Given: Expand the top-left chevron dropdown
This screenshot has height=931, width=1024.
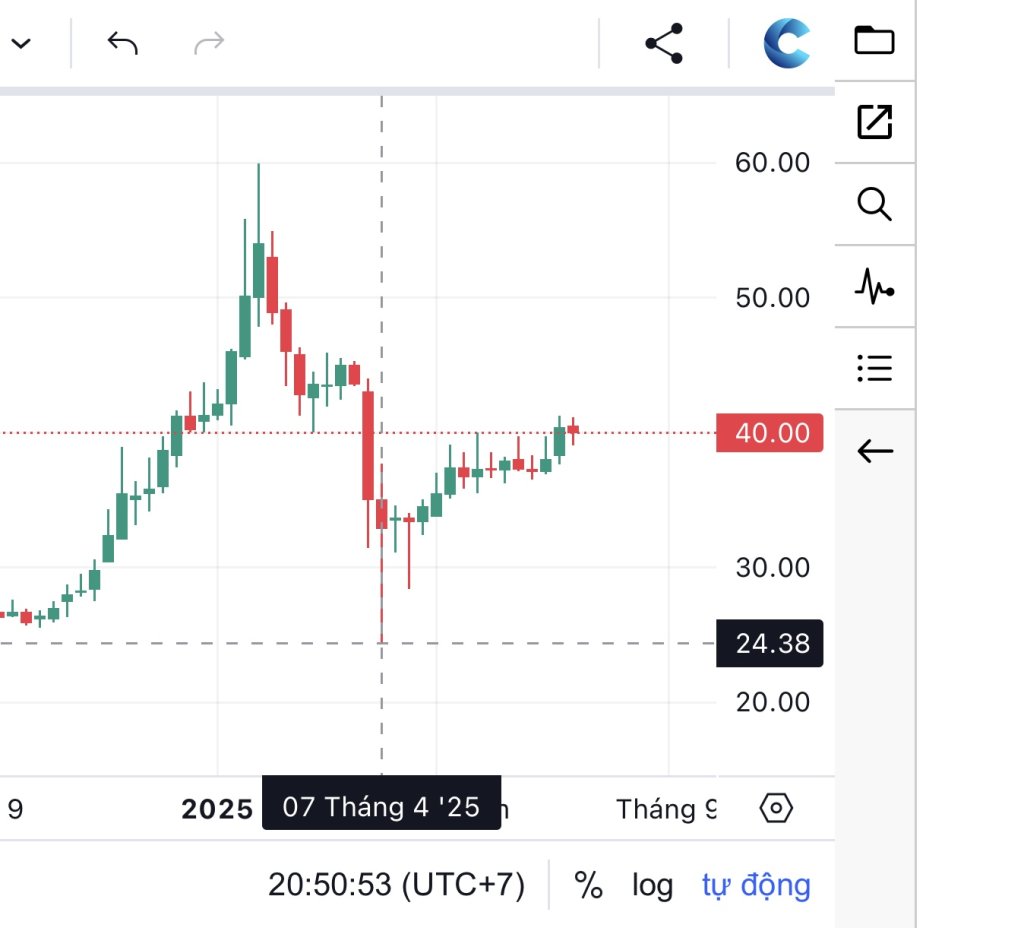Looking at the screenshot, I should click(21, 44).
